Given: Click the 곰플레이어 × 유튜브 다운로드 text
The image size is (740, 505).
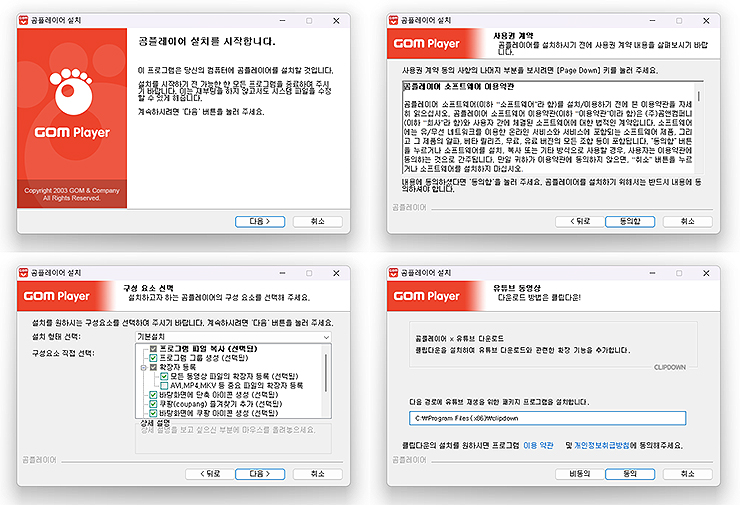Looking at the screenshot, I should (x=459, y=339).
